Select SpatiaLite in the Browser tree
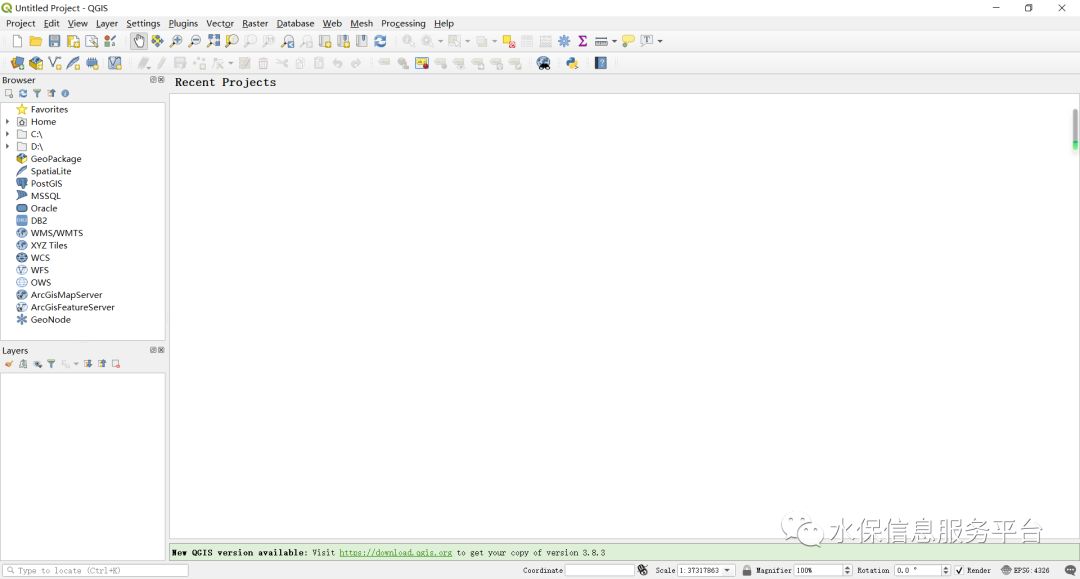The width and height of the screenshot is (1080, 579). pyautogui.click(x=51, y=171)
